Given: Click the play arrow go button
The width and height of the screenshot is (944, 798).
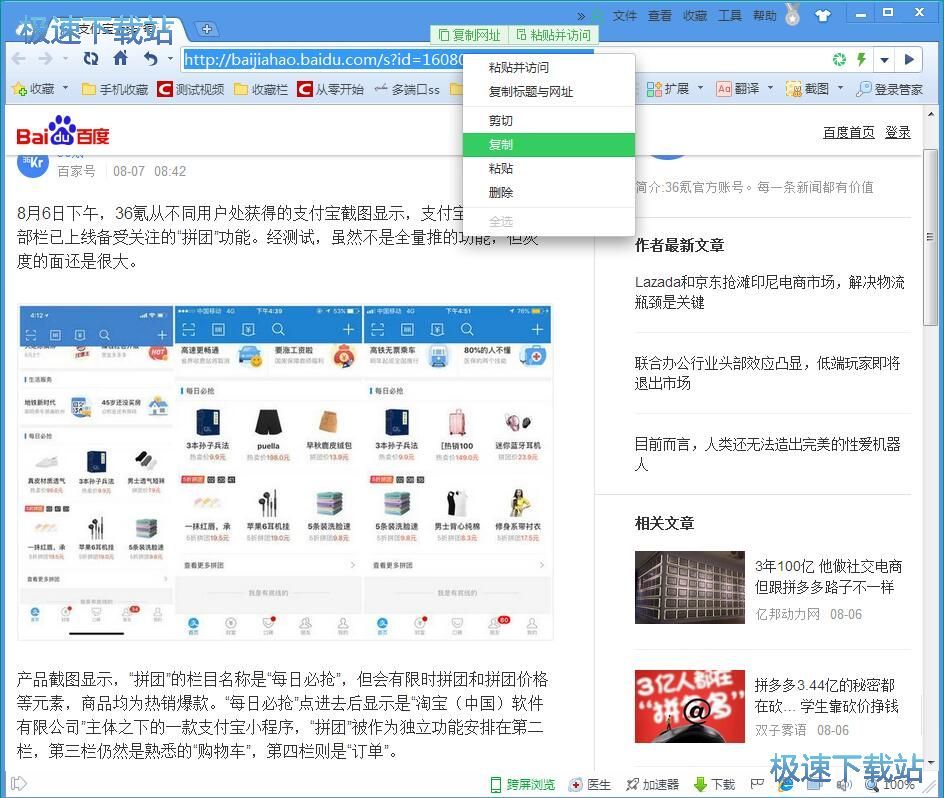Looking at the screenshot, I should (x=909, y=59).
